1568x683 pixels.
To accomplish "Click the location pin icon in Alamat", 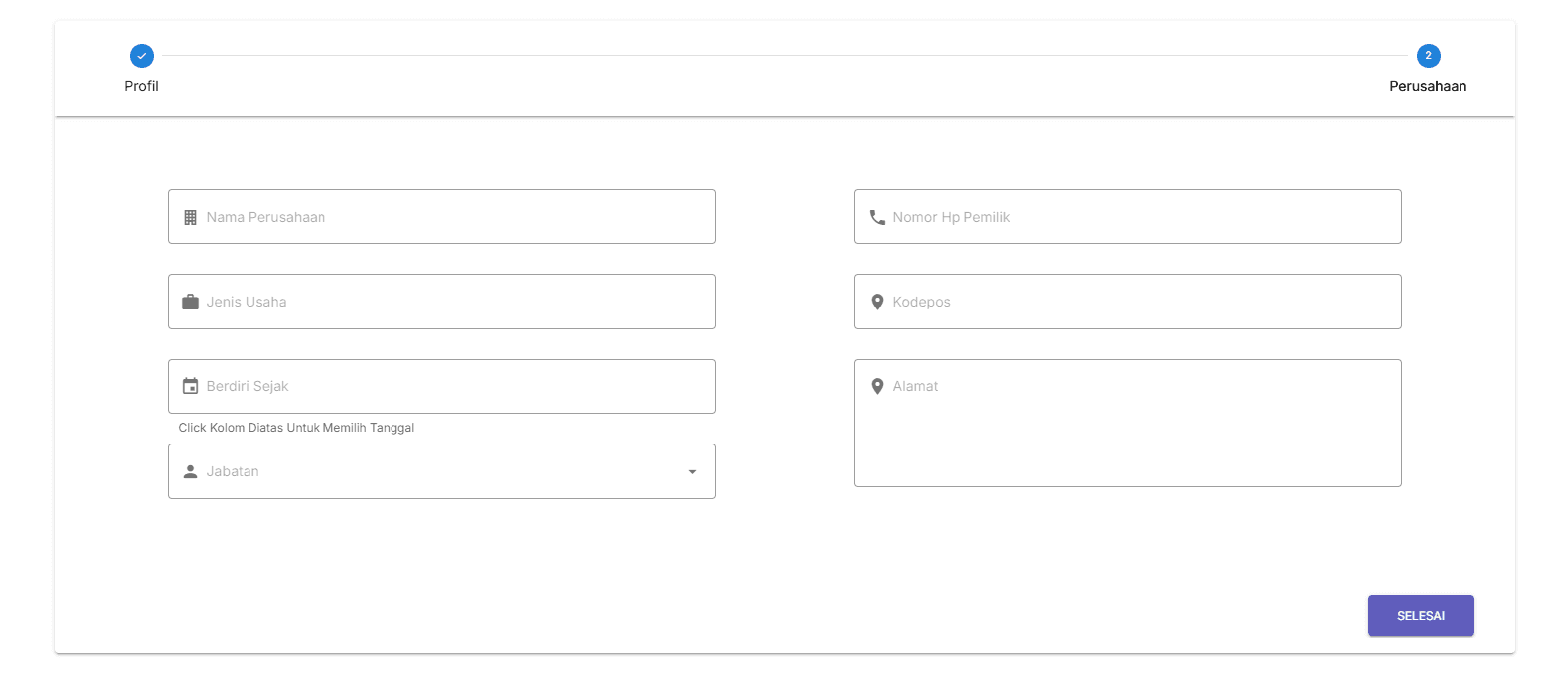I will (x=877, y=386).
